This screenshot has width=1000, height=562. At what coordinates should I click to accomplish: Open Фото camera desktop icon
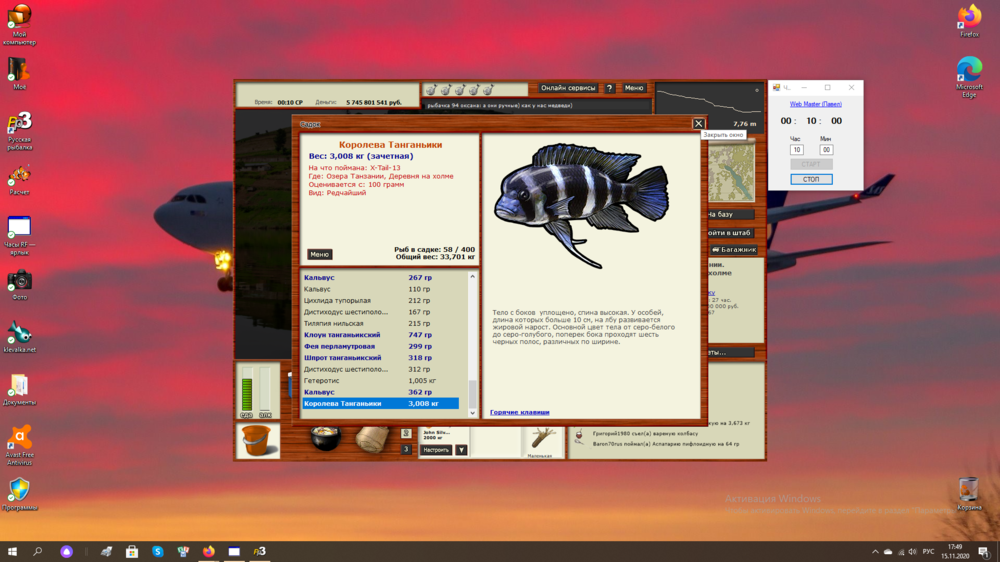pyautogui.click(x=19, y=285)
